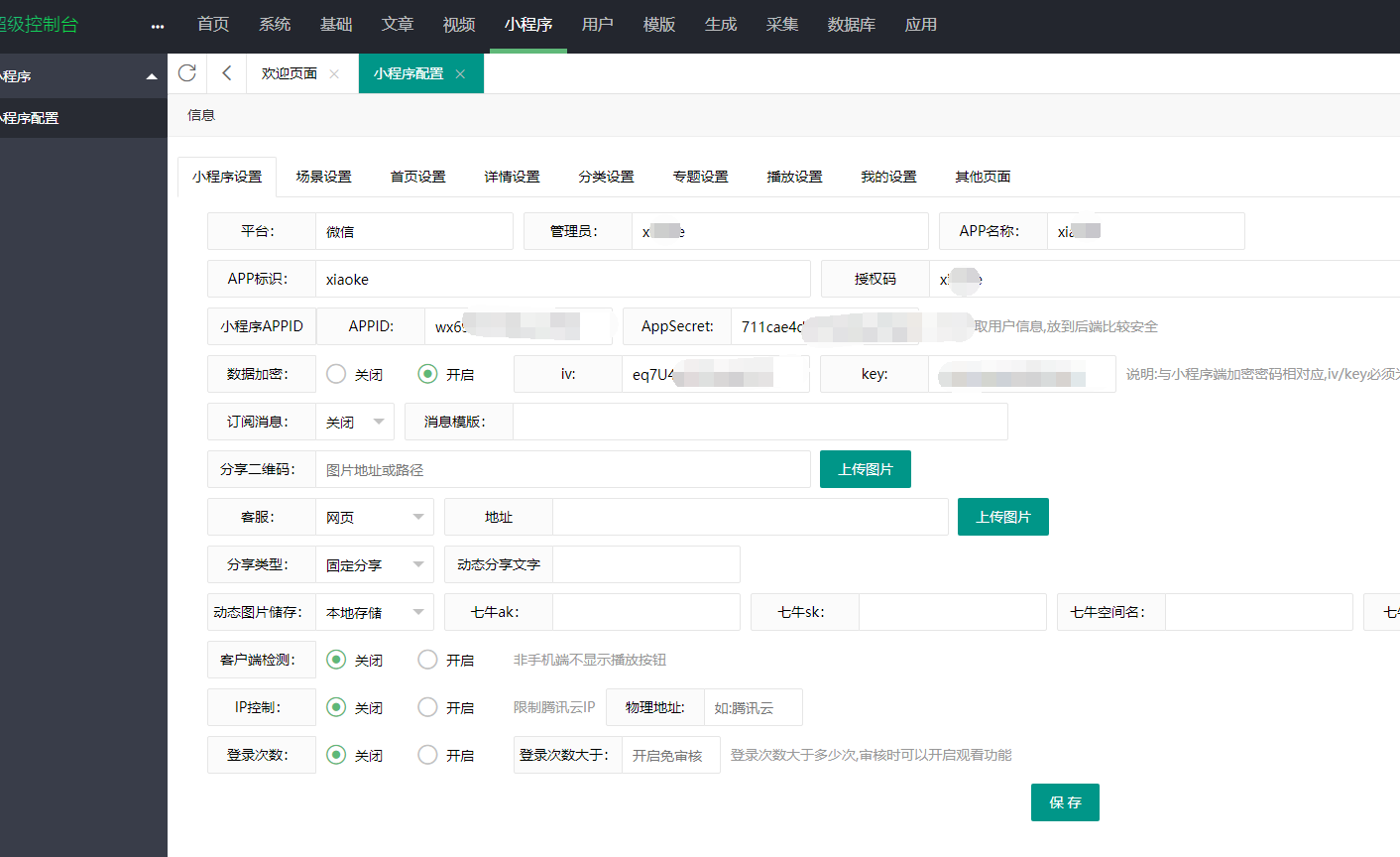Click 开启免审核 in the 登录次数 row

tap(670, 755)
